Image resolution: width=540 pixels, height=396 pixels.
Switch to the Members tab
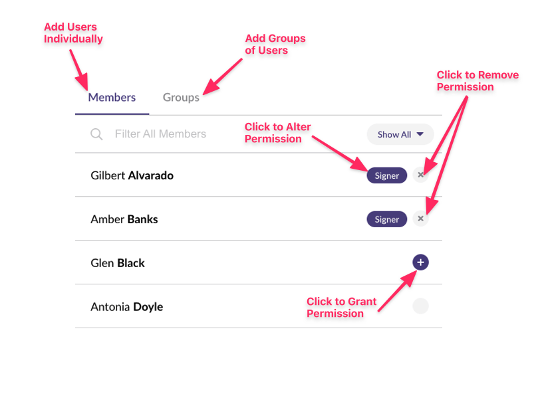click(112, 97)
